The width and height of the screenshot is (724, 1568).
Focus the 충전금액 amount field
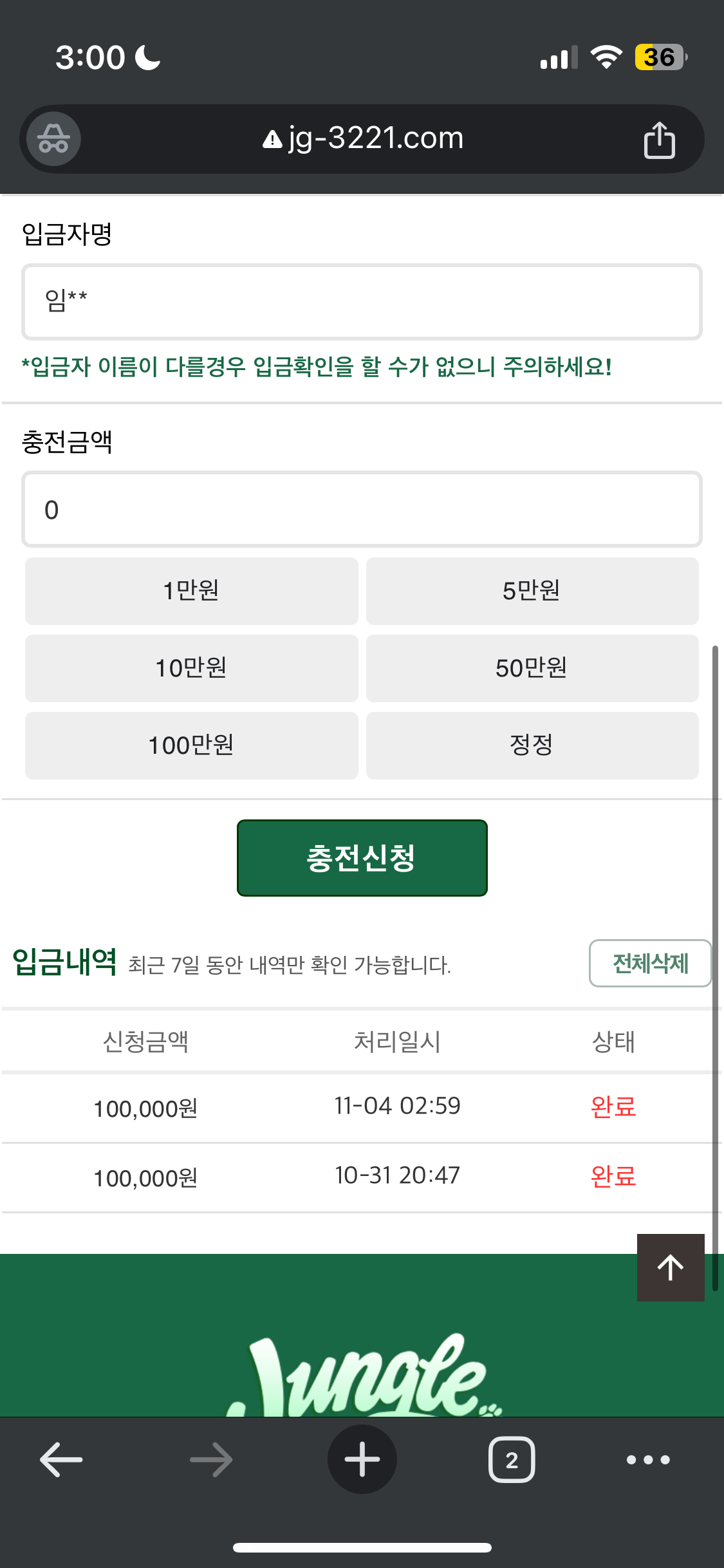362,509
